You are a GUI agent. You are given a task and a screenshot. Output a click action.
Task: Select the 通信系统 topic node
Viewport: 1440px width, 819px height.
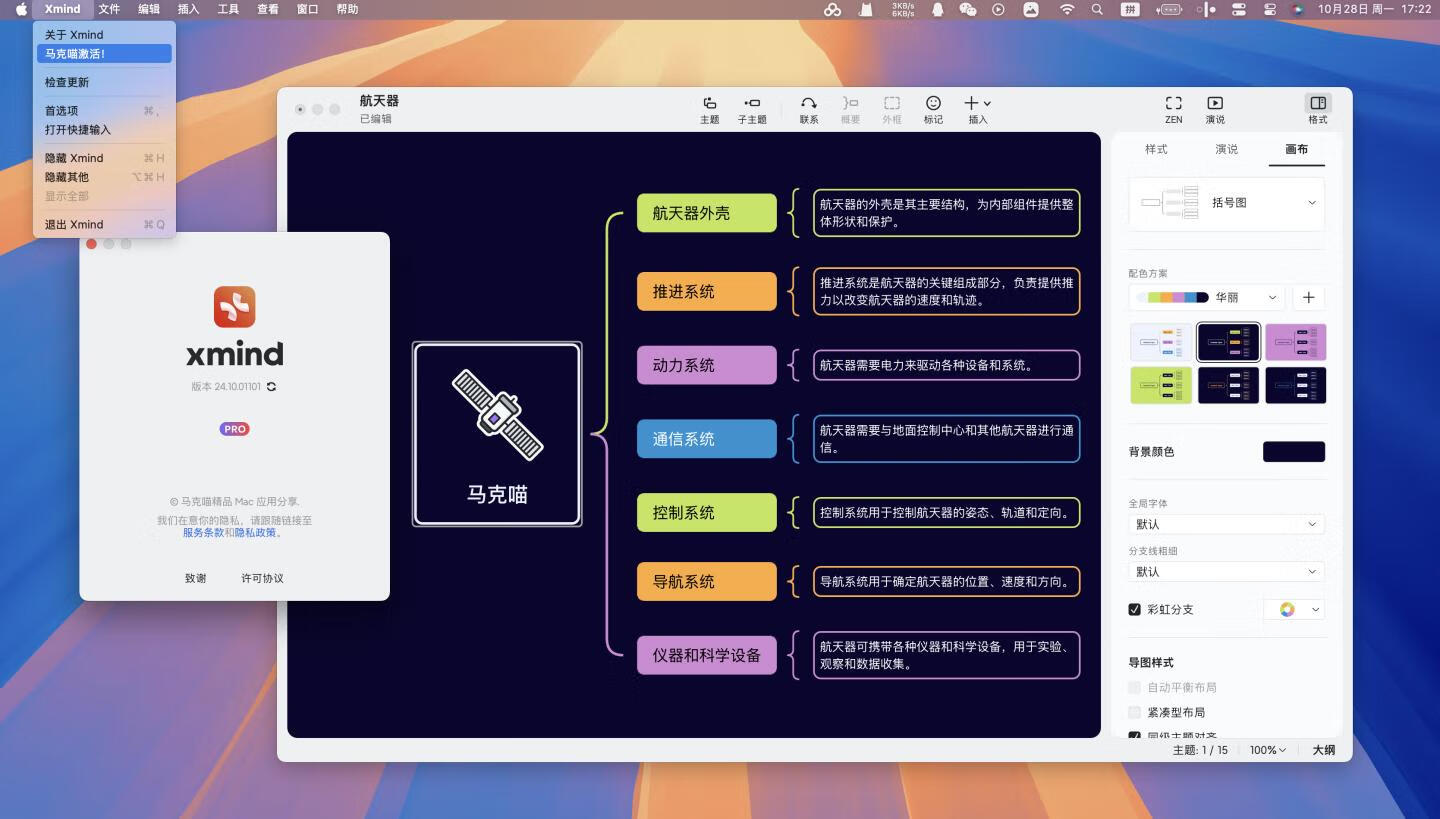point(707,439)
